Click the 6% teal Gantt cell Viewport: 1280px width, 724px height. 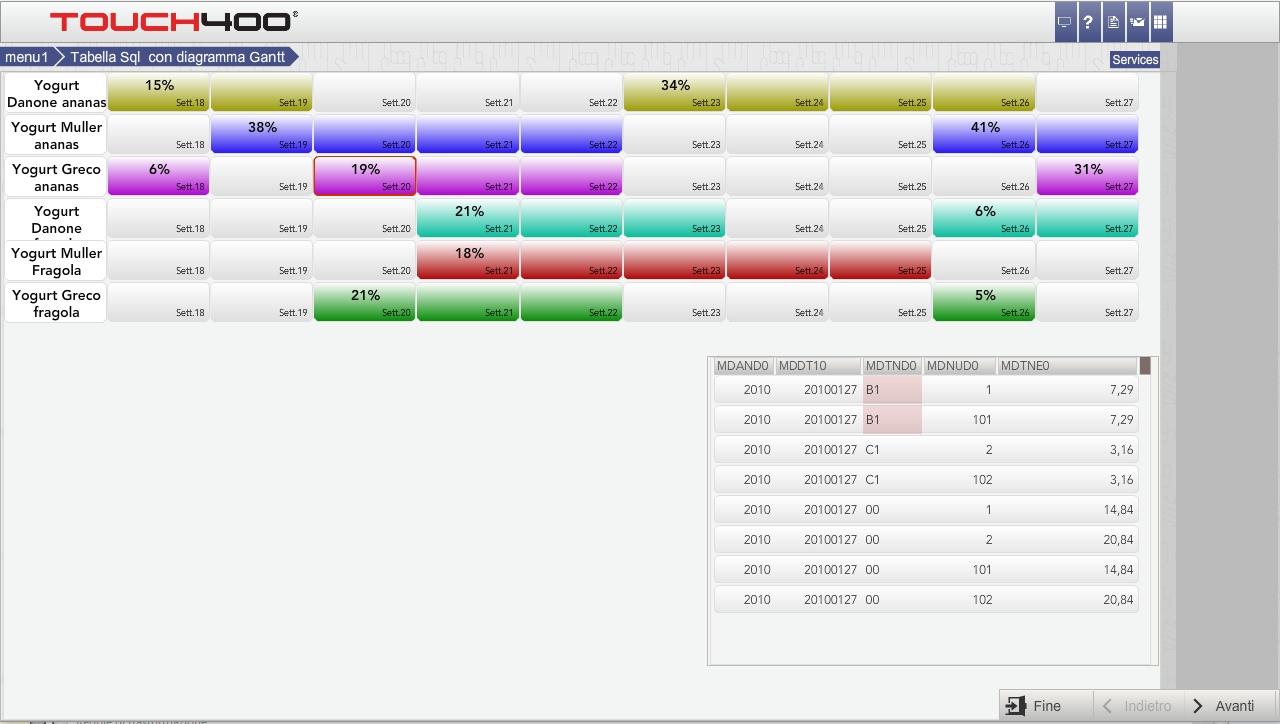pyautogui.click(x=984, y=218)
